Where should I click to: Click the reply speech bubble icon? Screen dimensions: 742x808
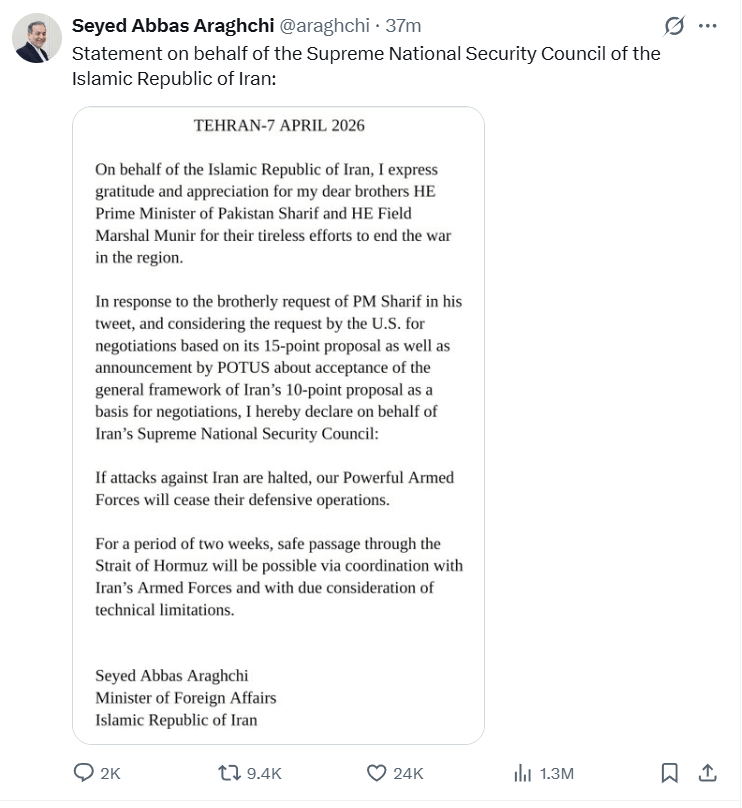tap(84, 773)
